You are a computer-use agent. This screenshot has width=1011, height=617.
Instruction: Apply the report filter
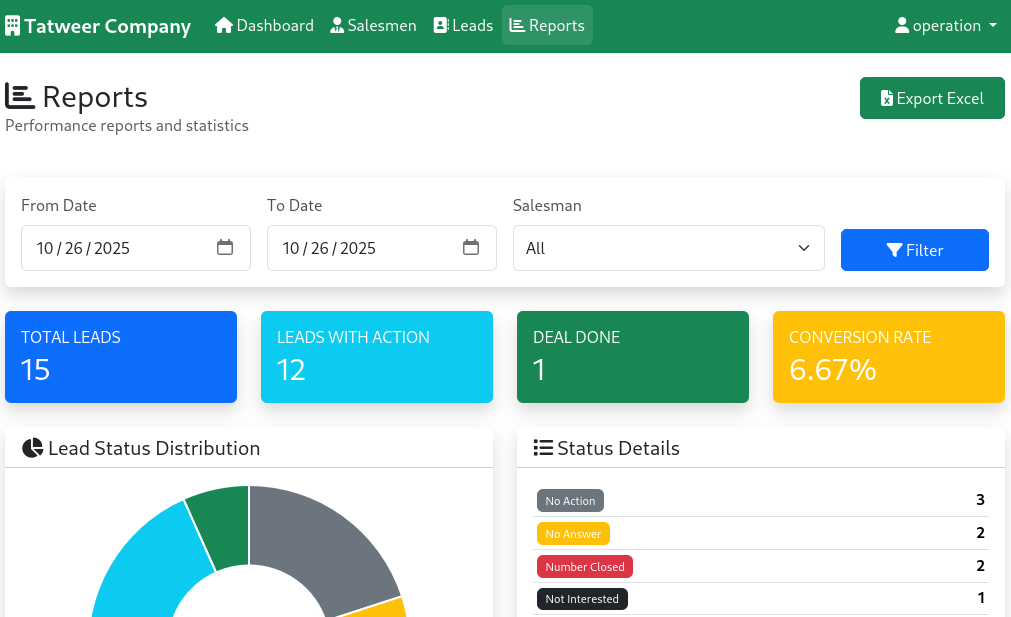pos(914,250)
